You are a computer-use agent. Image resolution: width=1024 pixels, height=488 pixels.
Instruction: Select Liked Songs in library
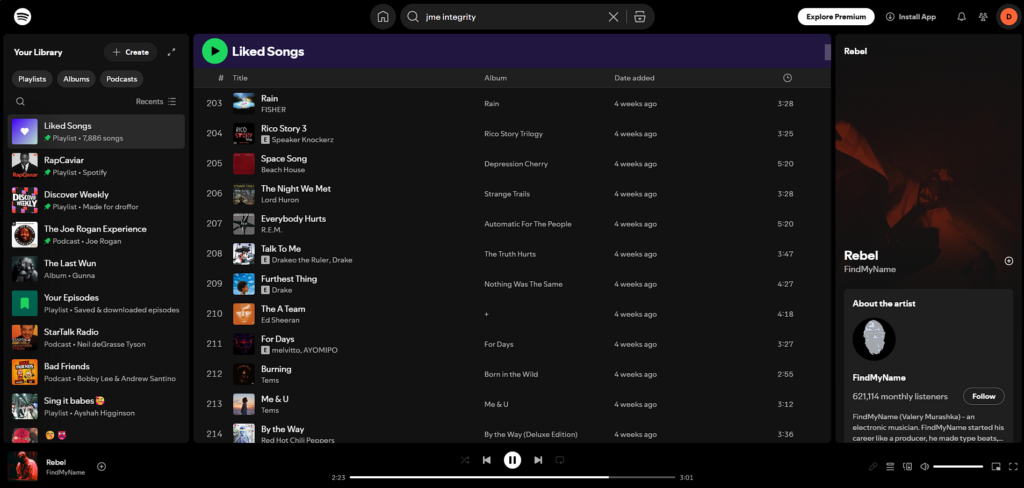click(x=97, y=131)
